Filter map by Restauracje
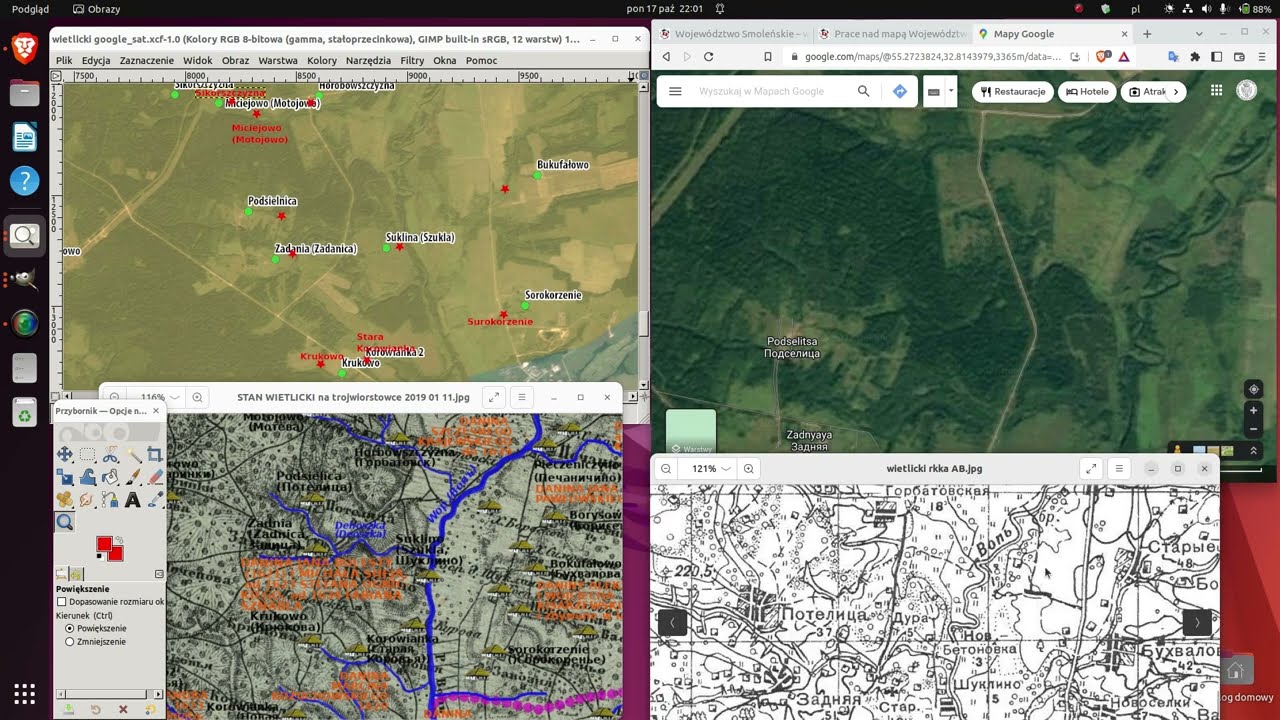 tap(1013, 91)
